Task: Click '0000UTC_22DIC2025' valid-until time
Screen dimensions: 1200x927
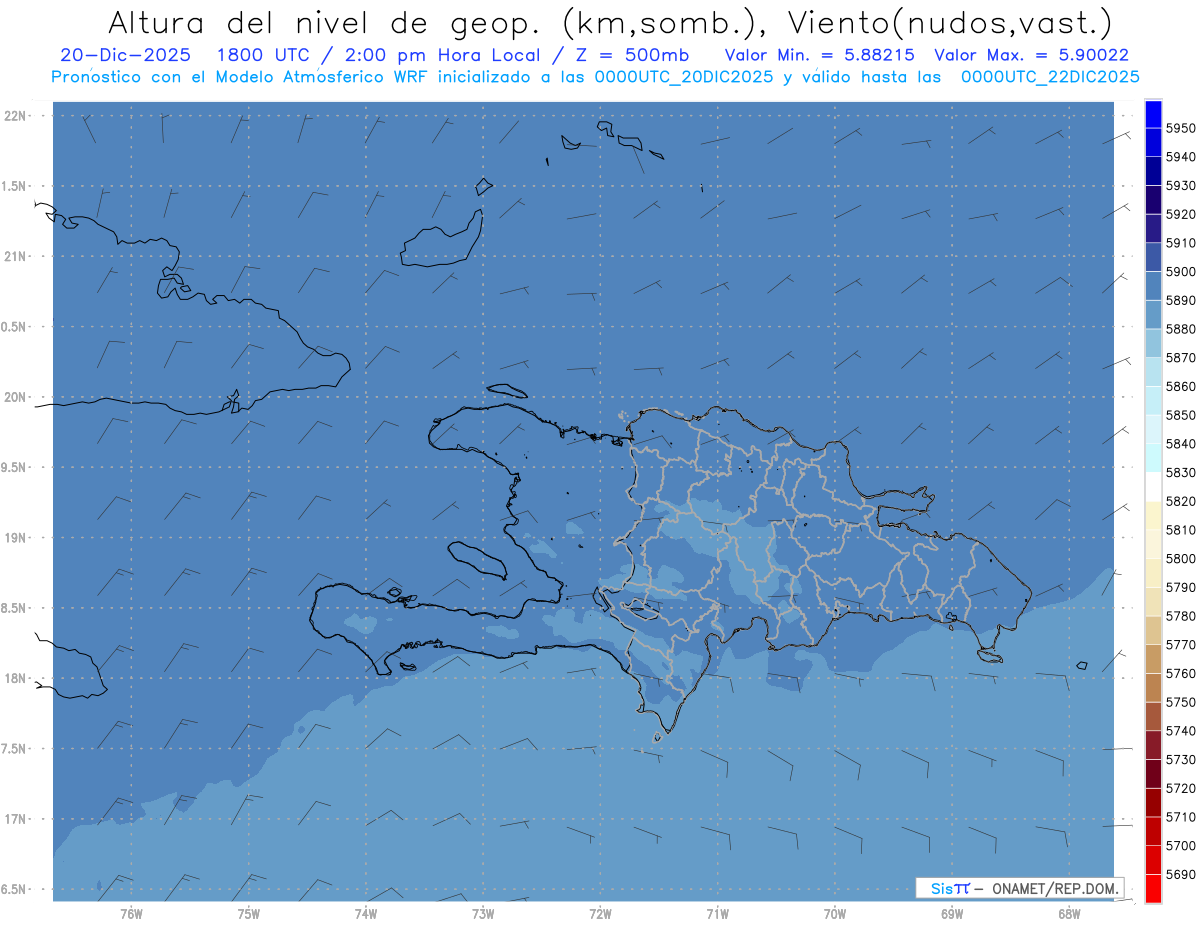Action: pyautogui.click(x=1050, y=77)
